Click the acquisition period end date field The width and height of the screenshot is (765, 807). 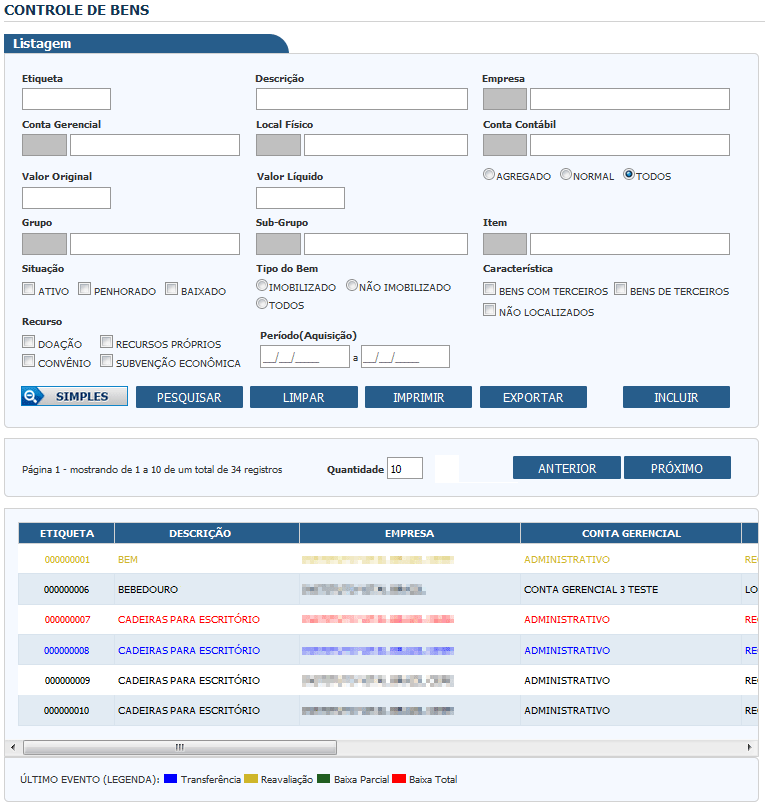click(405, 356)
